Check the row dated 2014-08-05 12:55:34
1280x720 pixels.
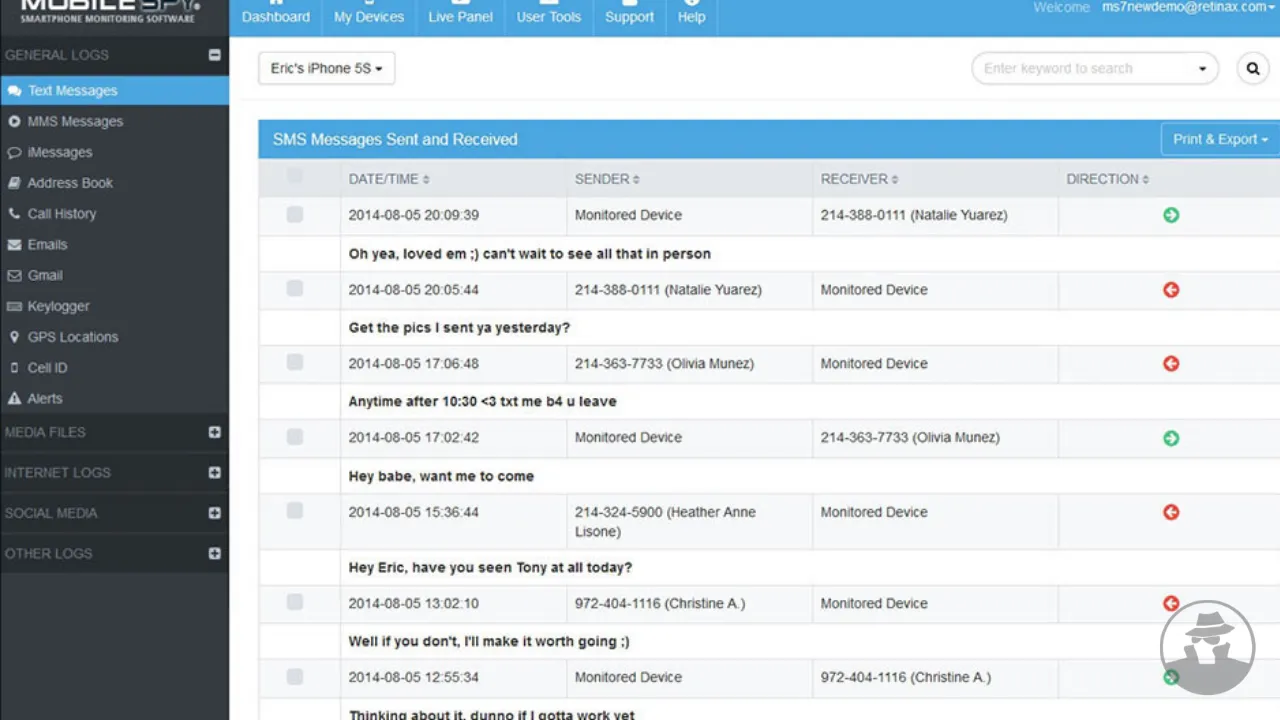(294, 677)
